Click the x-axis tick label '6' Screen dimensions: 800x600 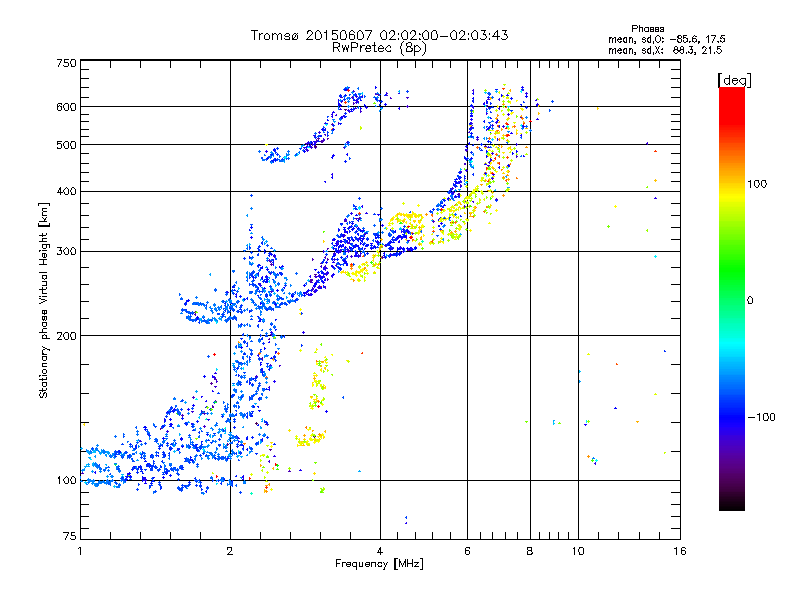pos(467,551)
